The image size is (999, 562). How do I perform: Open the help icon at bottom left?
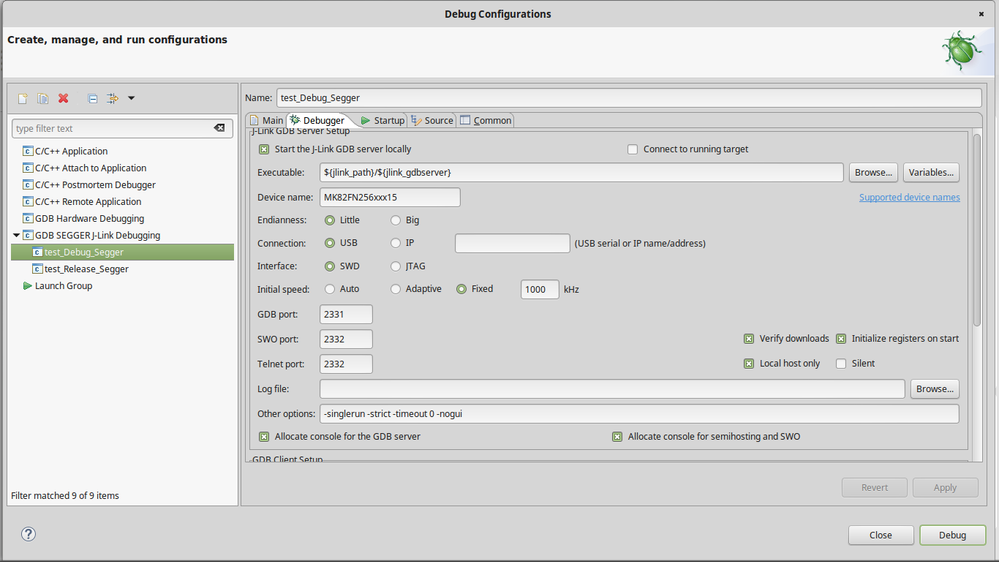click(28, 534)
